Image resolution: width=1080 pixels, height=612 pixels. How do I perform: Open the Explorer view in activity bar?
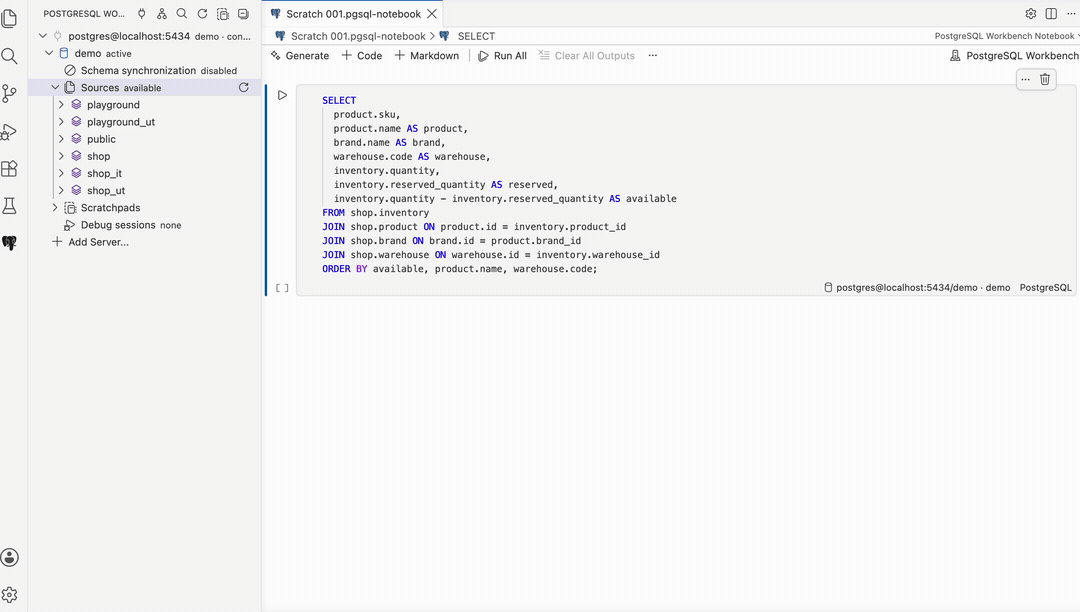click(10, 19)
